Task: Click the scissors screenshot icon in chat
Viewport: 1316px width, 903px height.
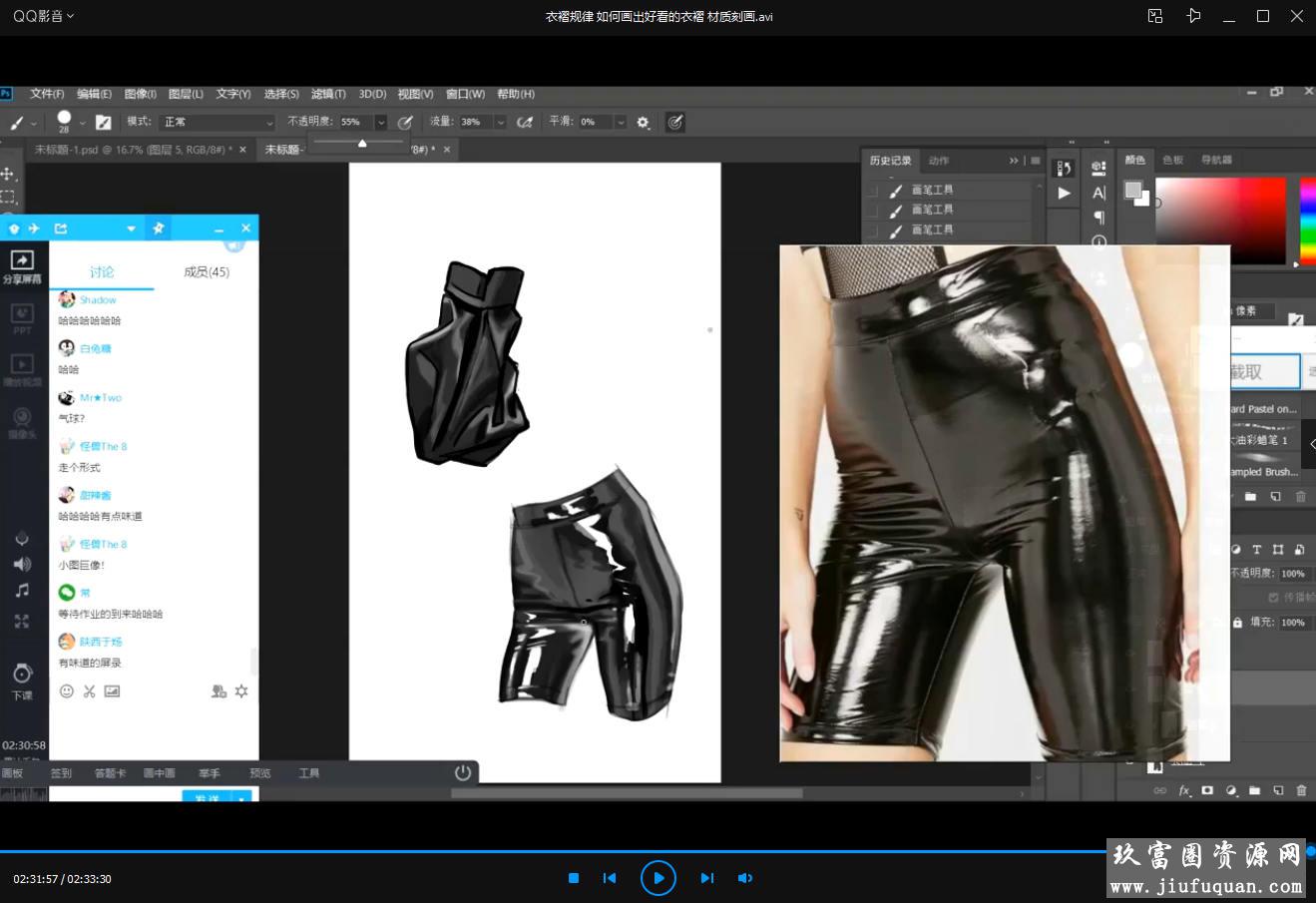Action: (90, 690)
